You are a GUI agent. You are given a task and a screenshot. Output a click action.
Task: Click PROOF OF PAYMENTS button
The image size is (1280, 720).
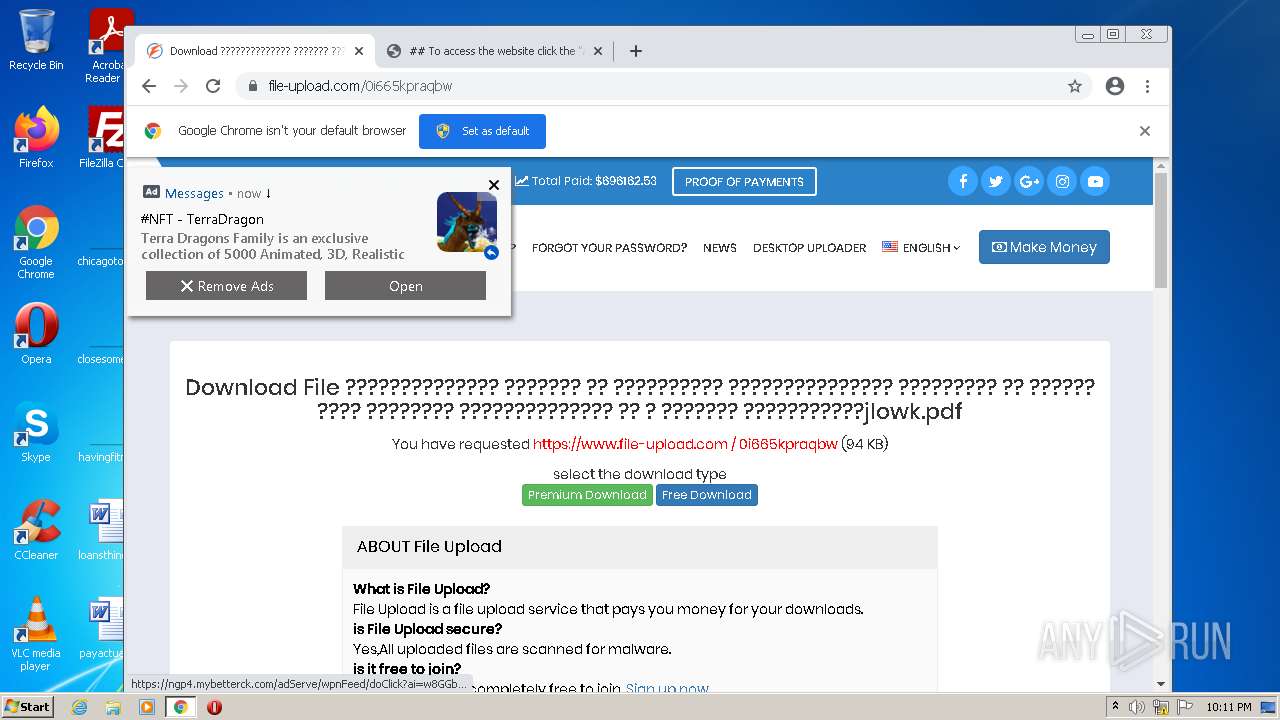(744, 182)
